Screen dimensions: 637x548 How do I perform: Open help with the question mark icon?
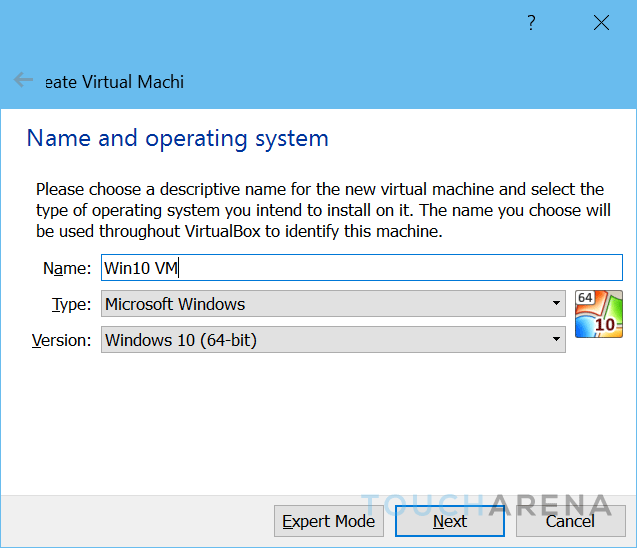point(531,23)
